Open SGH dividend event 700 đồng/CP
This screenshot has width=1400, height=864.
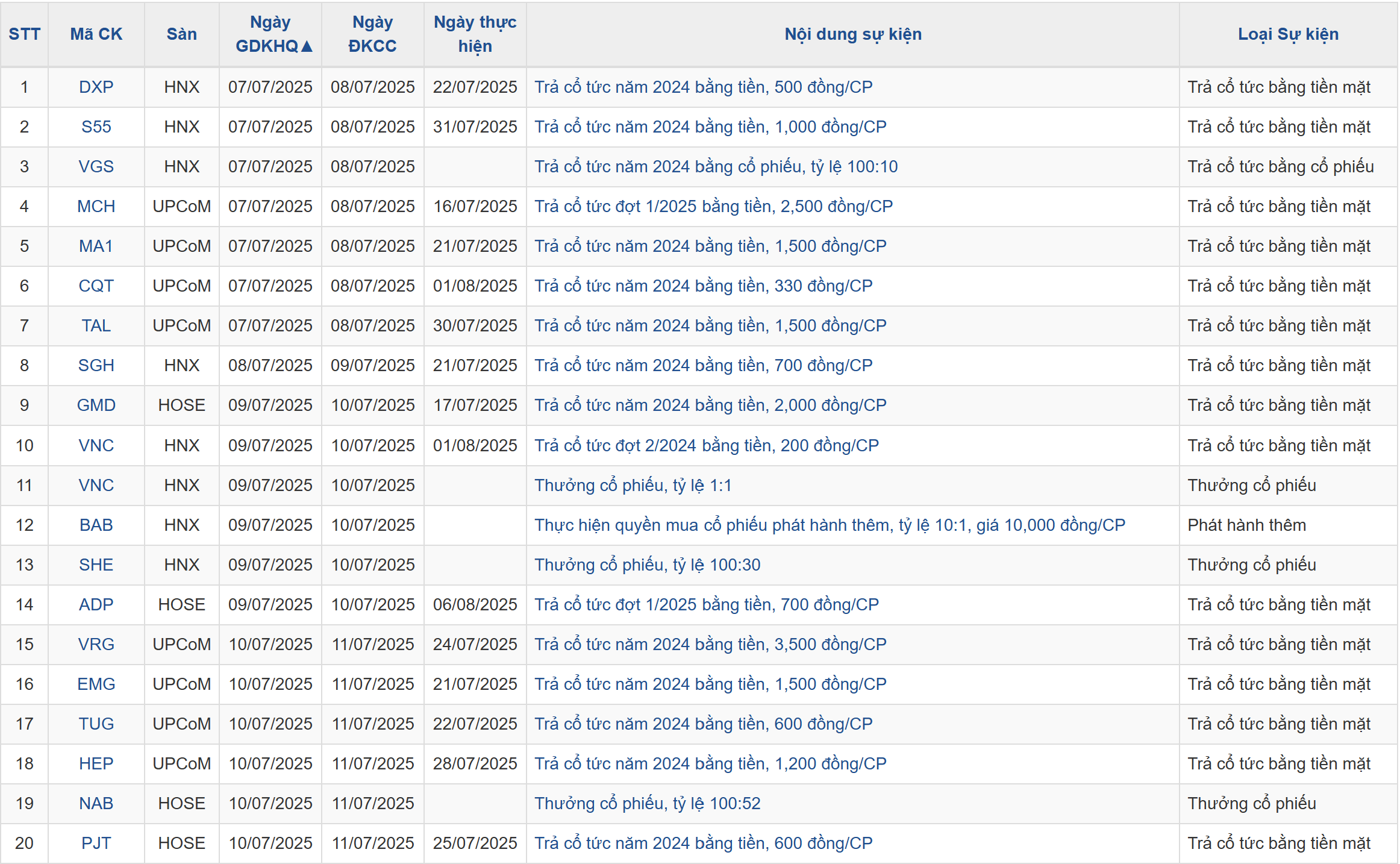(x=704, y=366)
